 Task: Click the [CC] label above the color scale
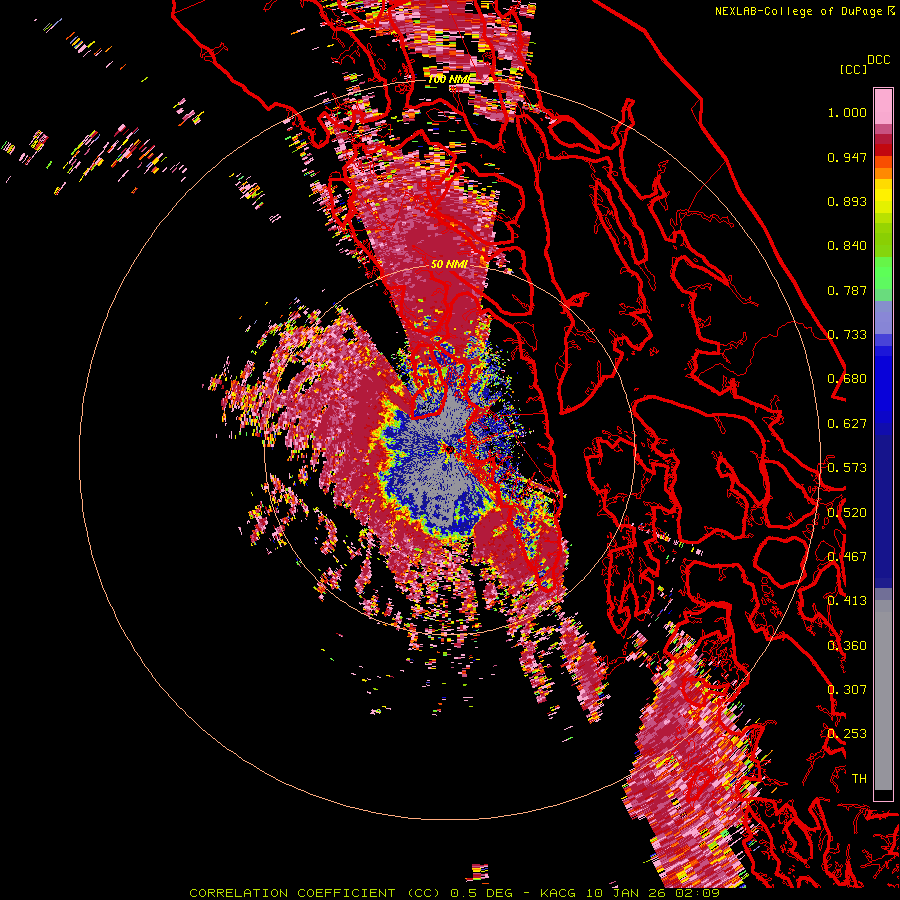coord(853,69)
